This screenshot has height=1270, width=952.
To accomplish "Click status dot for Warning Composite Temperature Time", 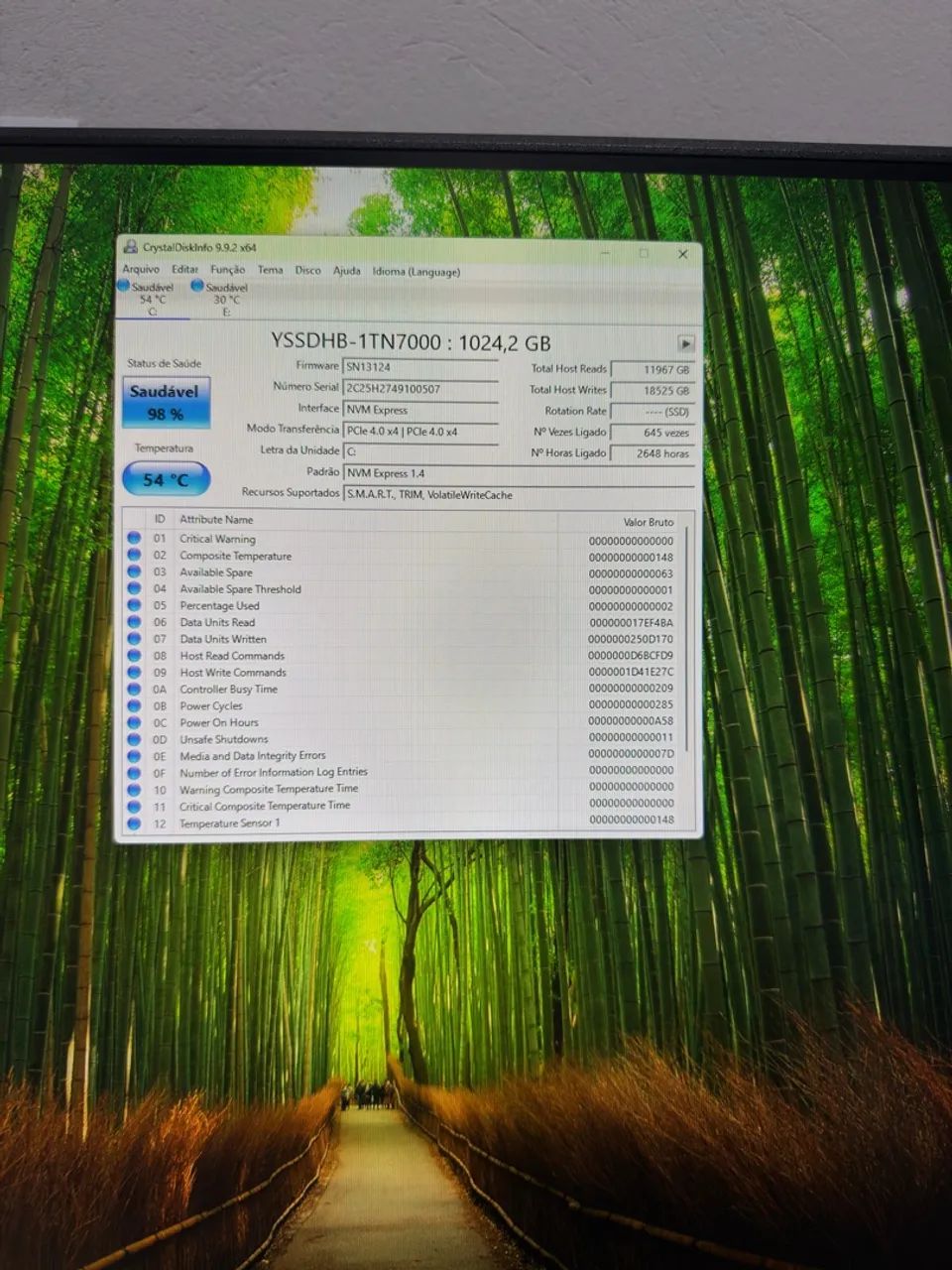I will click(x=134, y=790).
